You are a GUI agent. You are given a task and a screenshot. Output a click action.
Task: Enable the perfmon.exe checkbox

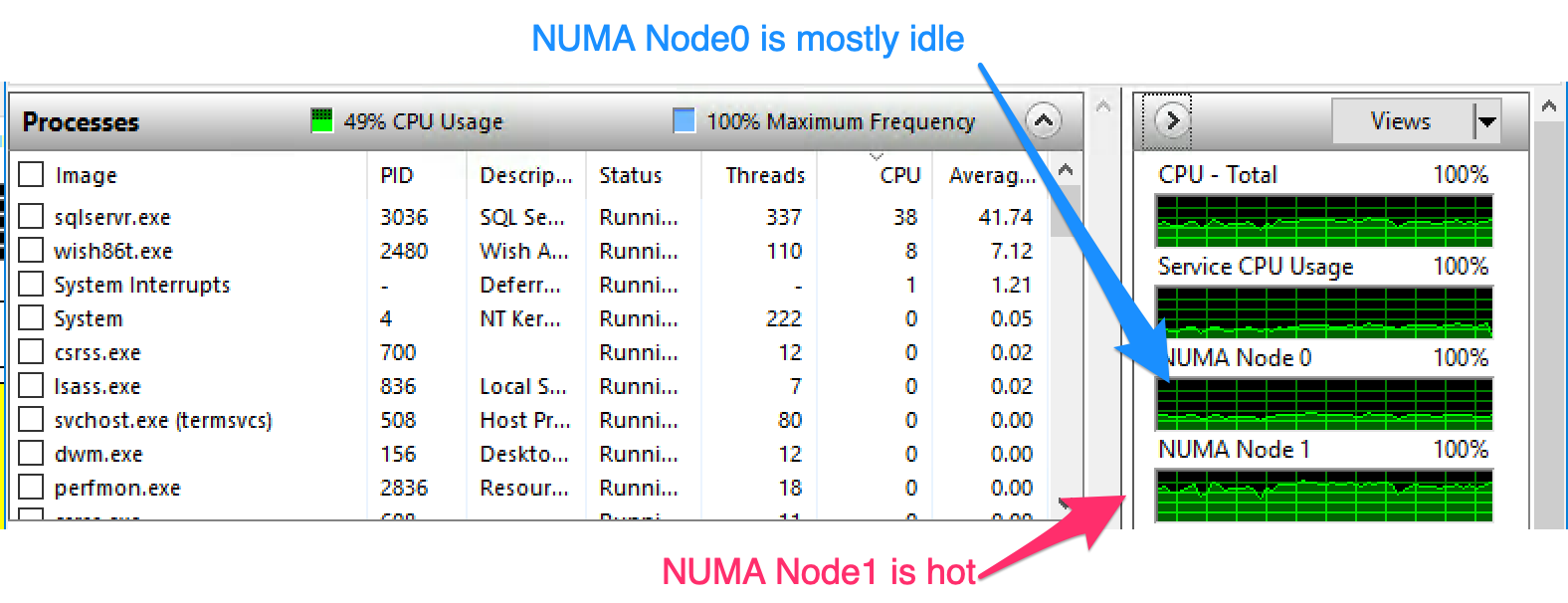click(32, 488)
